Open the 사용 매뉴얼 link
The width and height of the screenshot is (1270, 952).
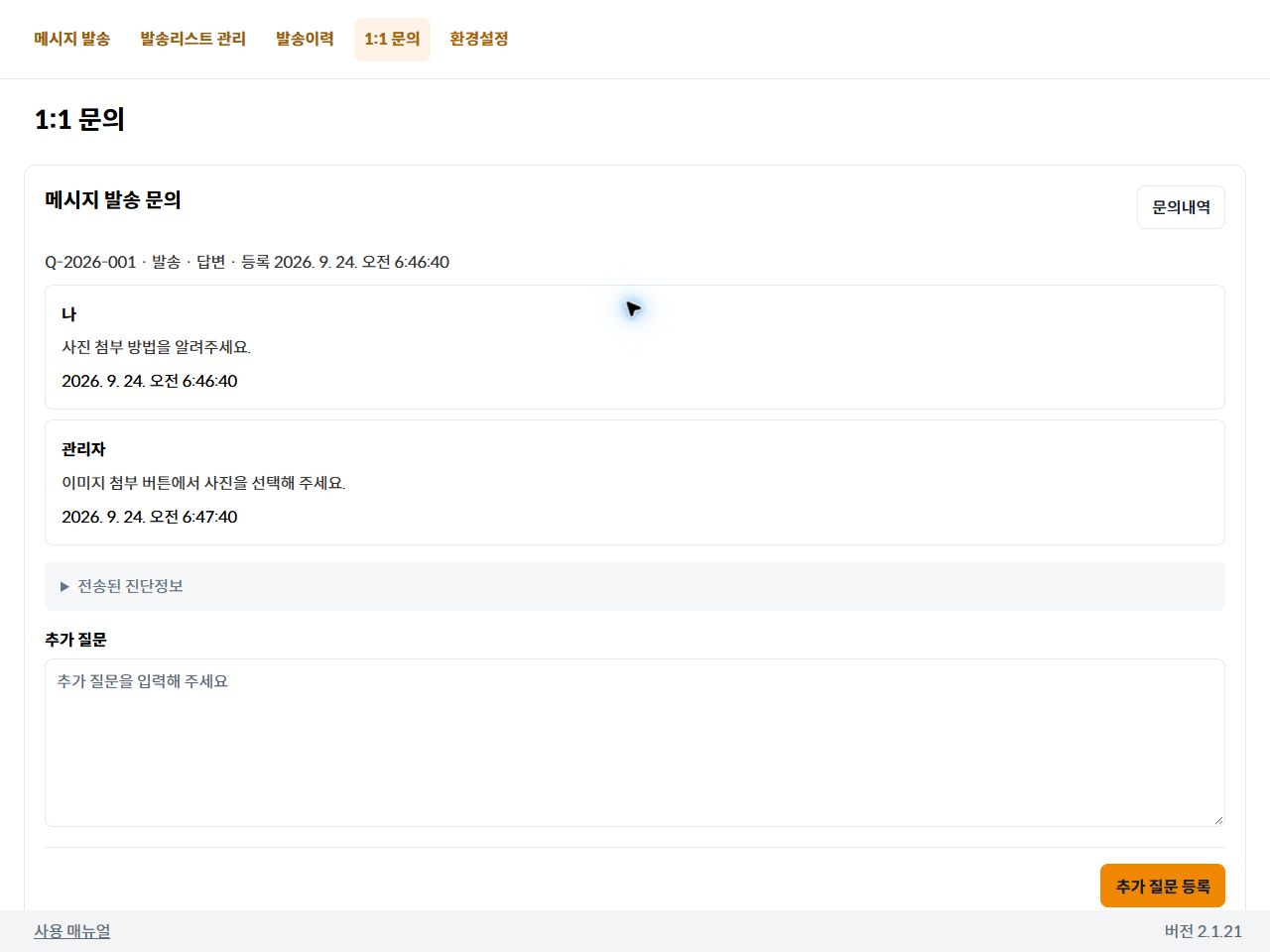pos(72,931)
